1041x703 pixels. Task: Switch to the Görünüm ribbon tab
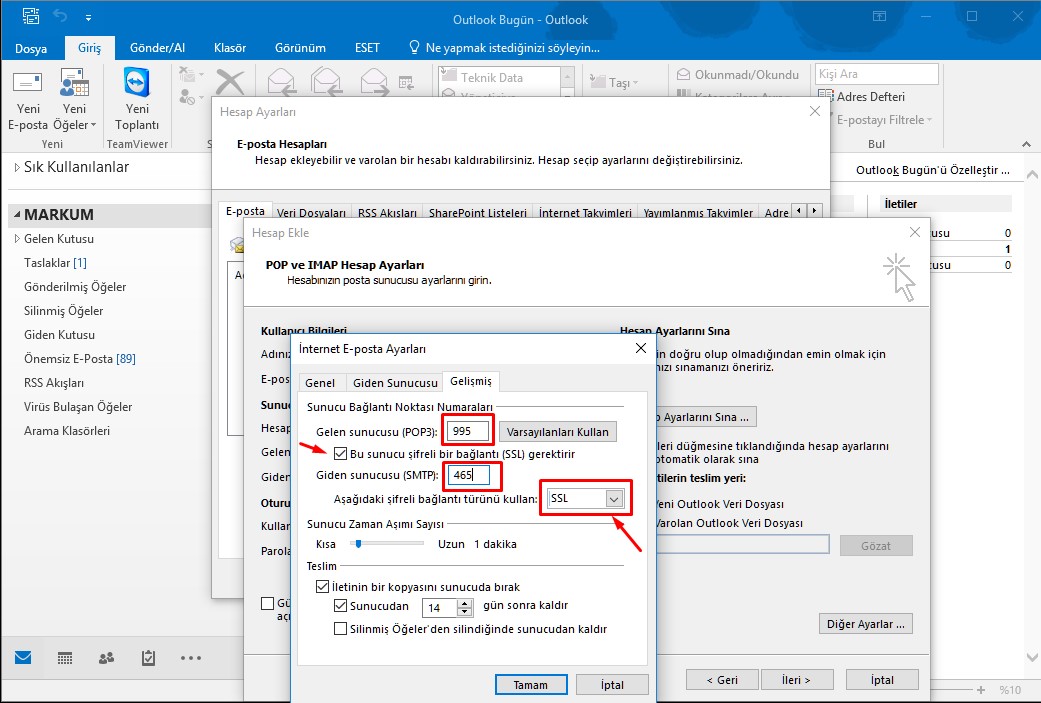[300, 48]
